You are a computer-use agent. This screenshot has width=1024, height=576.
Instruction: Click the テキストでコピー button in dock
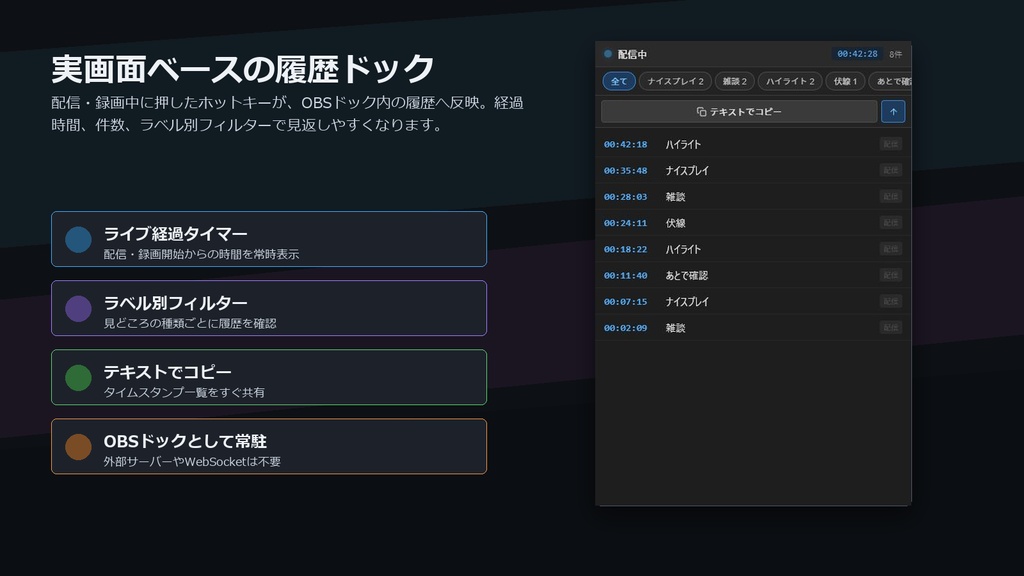click(x=739, y=112)
